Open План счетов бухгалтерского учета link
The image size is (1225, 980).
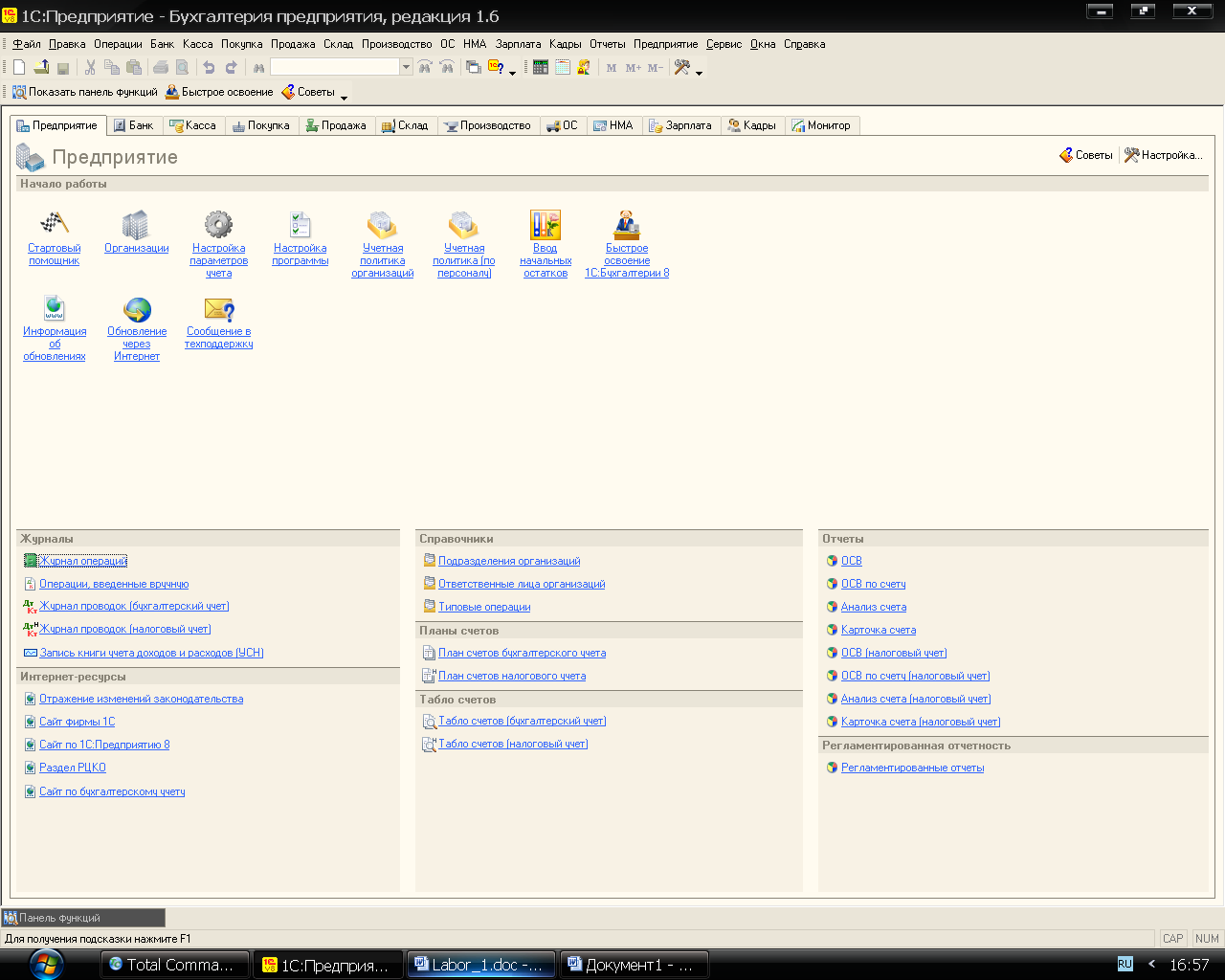click(x=522, y=653)
